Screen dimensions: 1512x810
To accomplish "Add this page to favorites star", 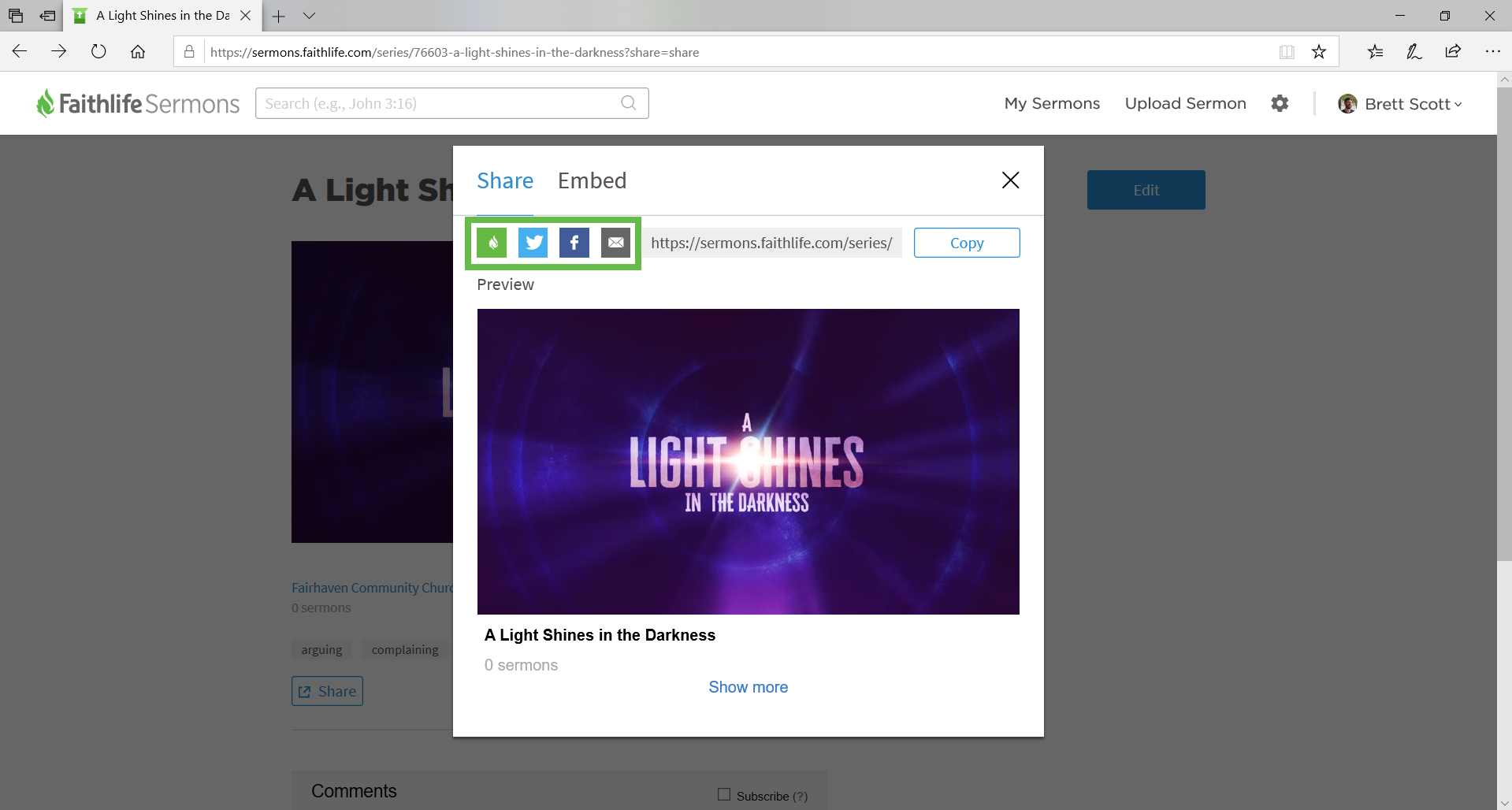I will [1319, 52].
